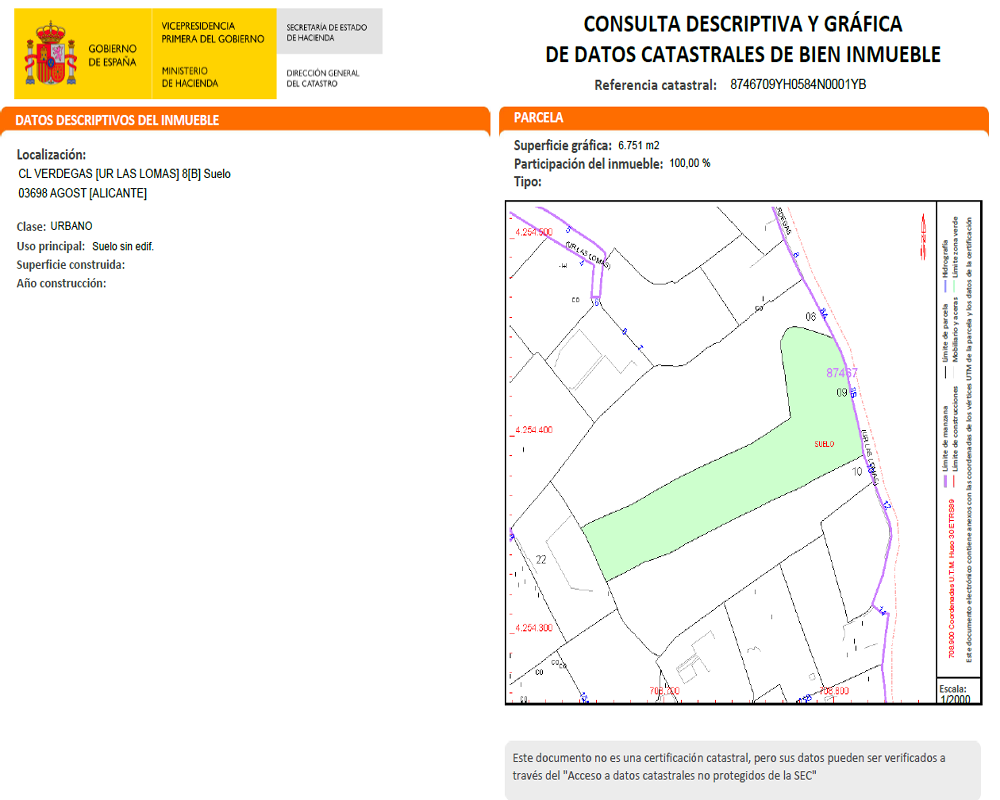The height and width of the screenshot is (800, 1000).
Task: Click the '(UR LAS LOMAS)' street label top-left of map
Action: coord(588,255)
